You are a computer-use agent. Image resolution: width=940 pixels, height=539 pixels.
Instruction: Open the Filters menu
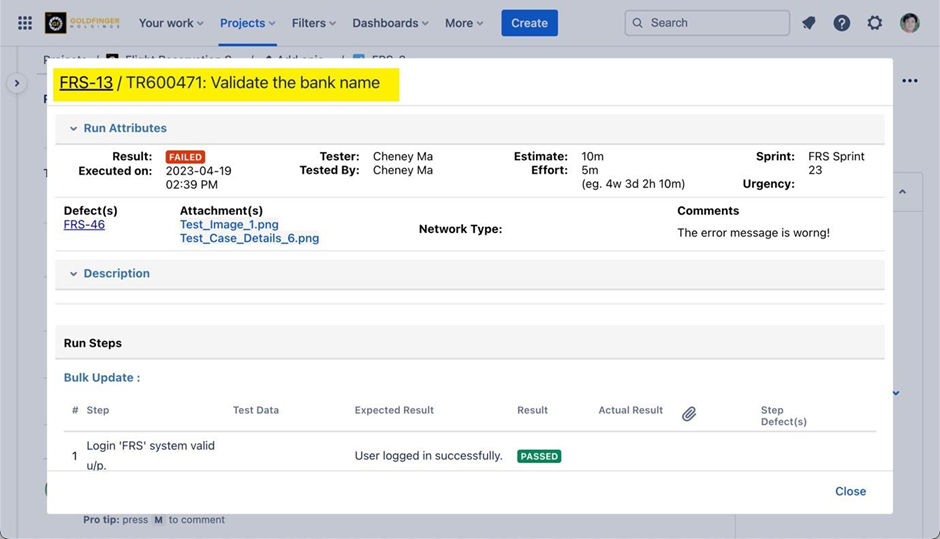[x=313, y=23]
